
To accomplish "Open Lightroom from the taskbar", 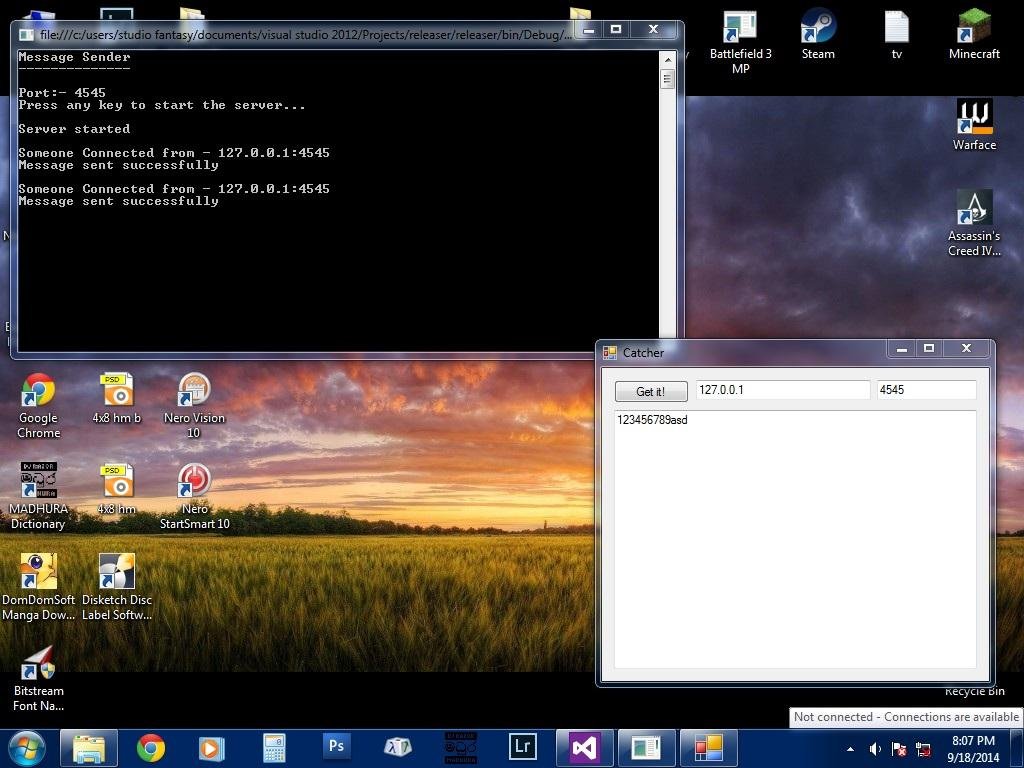I will pyautogui.click(x=522, y=746).
